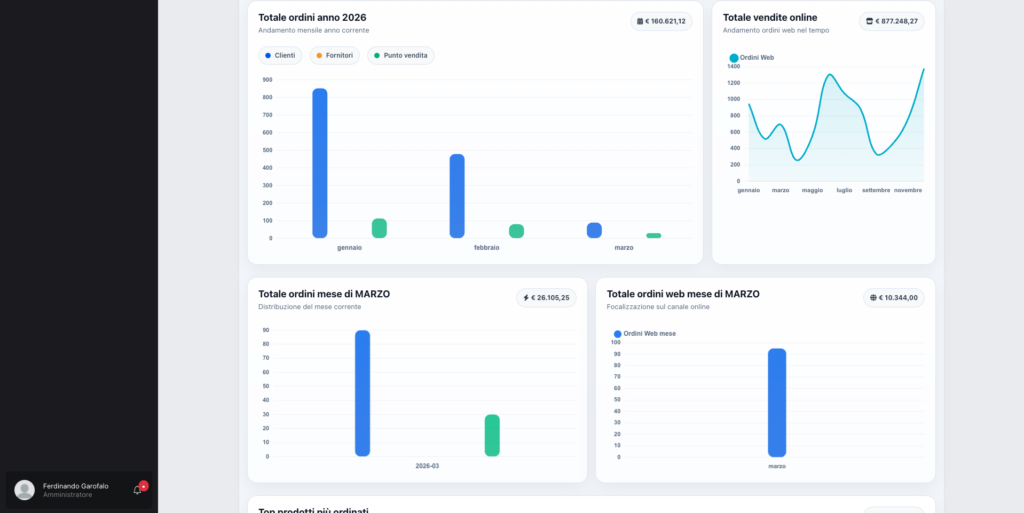Click the Totale vendite online heading

[769, 17]
